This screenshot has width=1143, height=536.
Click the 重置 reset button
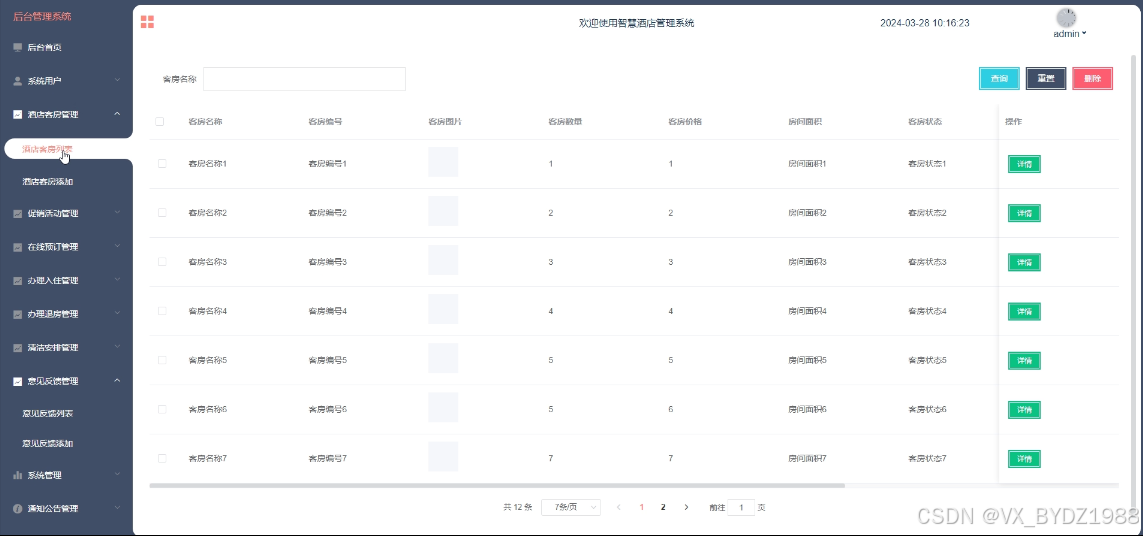coord(1046,79)
